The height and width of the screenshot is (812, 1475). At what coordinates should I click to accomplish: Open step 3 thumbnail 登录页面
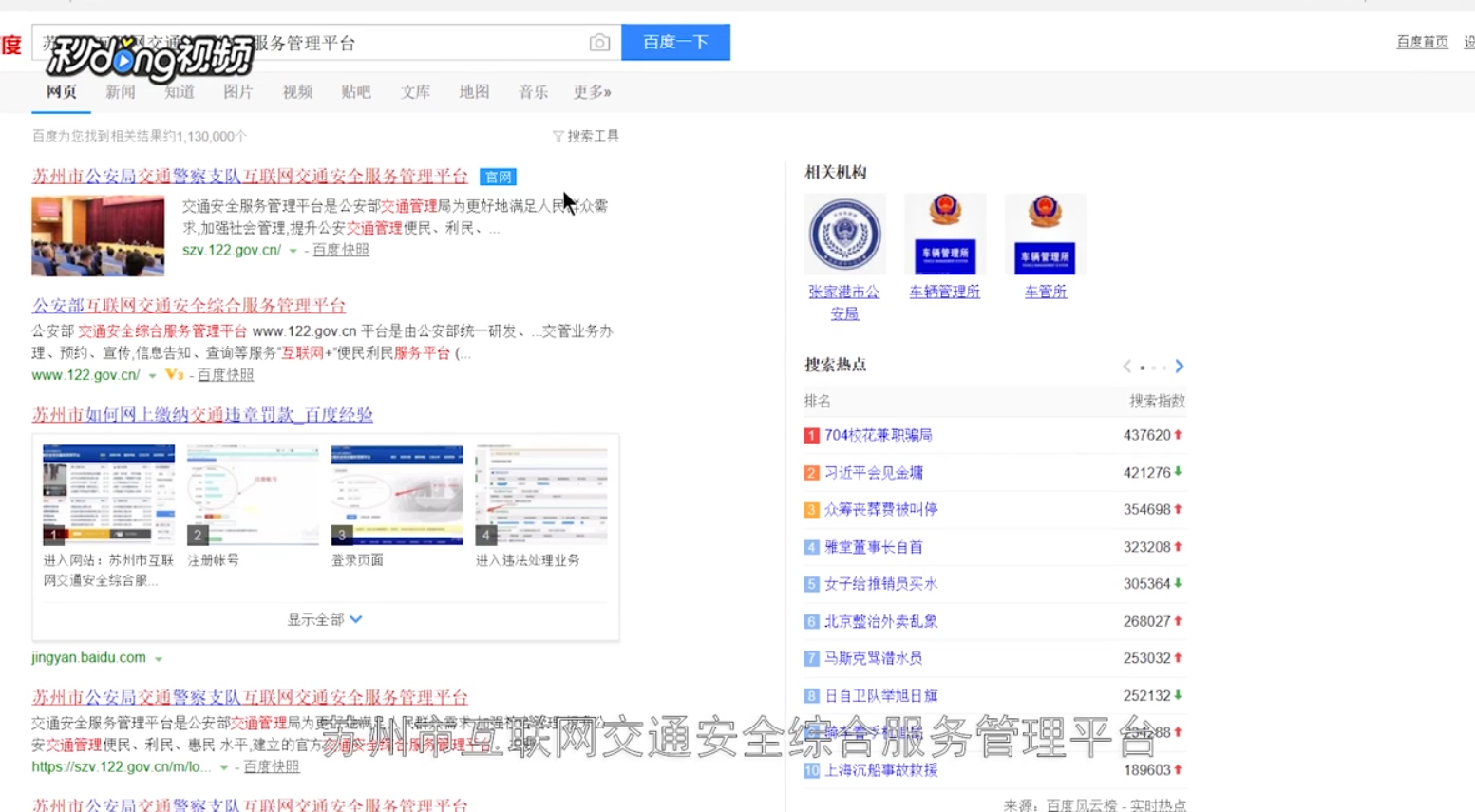397,495
